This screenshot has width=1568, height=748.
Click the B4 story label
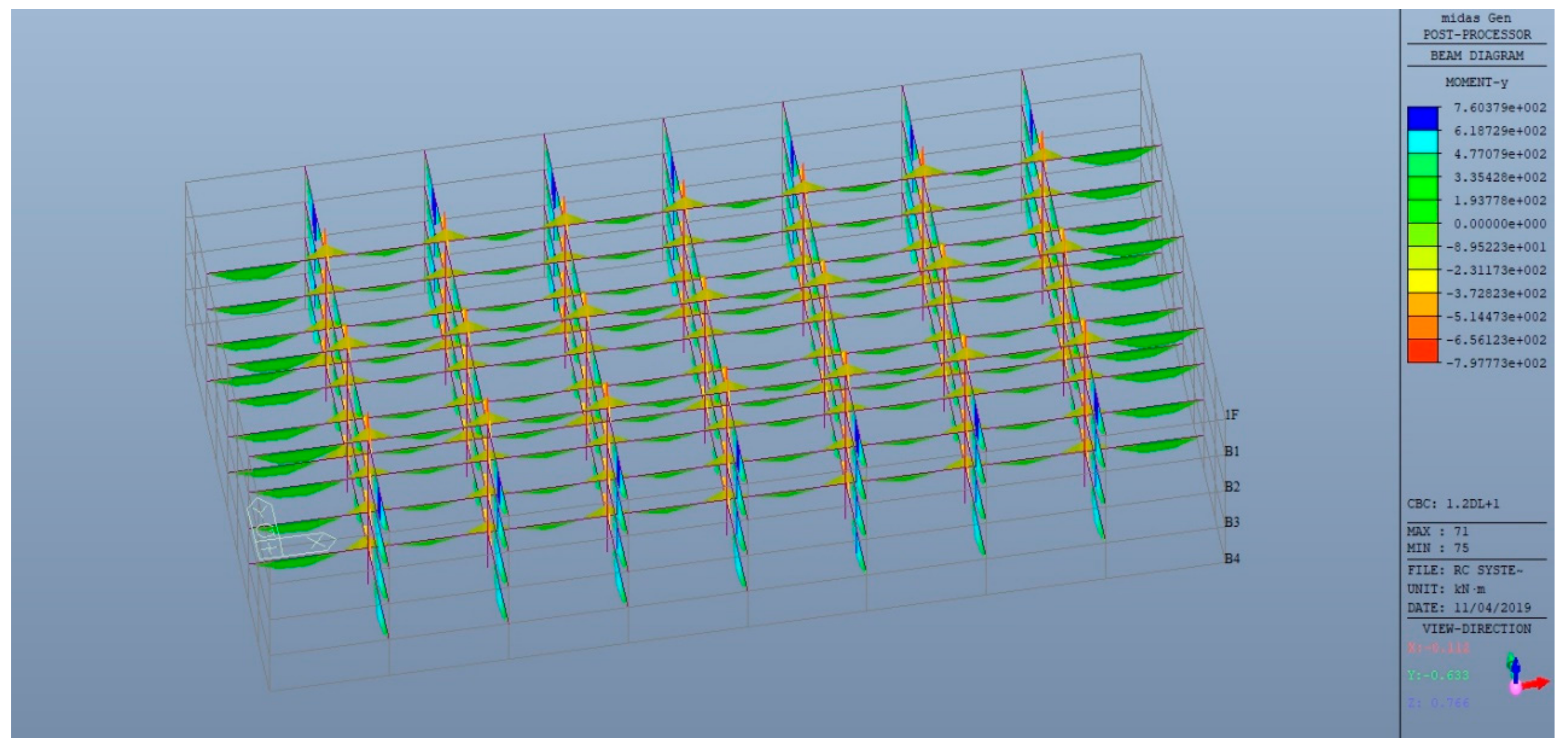click(1232, 558)
